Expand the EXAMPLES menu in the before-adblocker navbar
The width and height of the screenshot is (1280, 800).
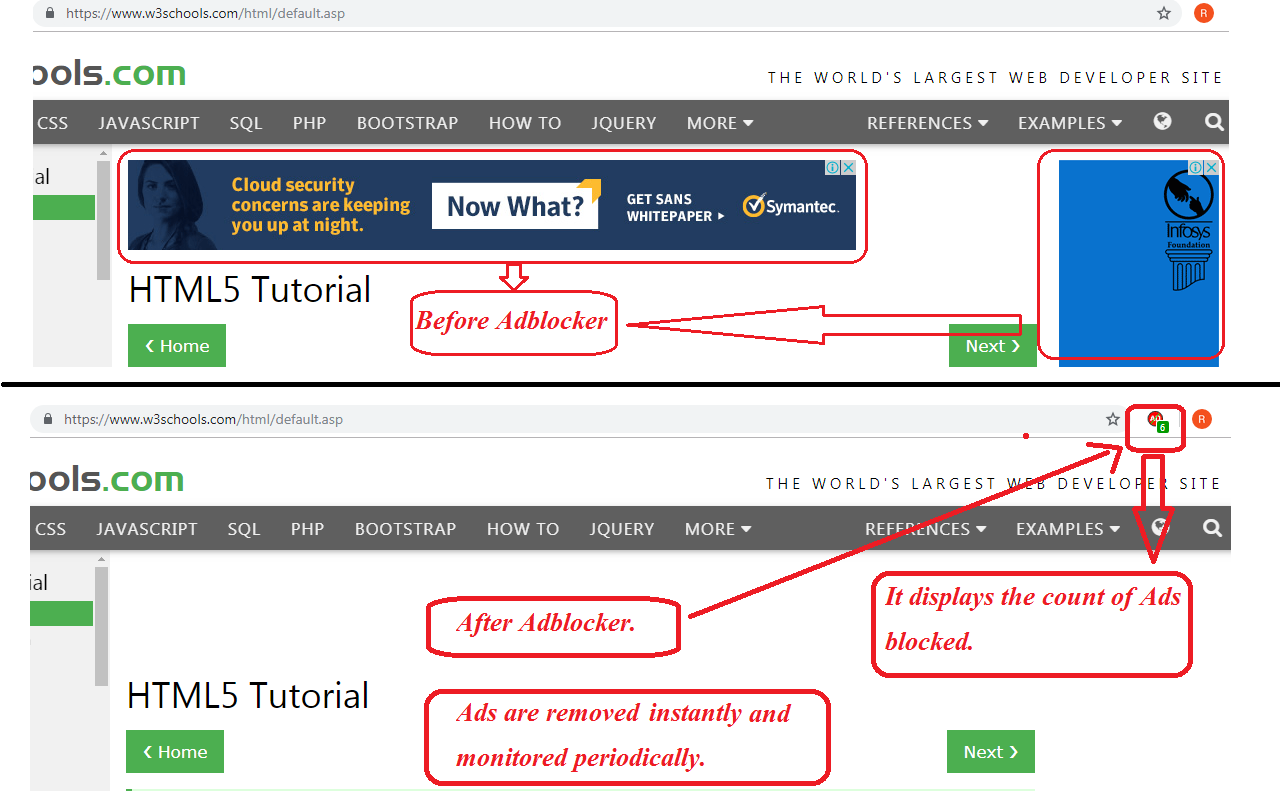(1070, 123)
